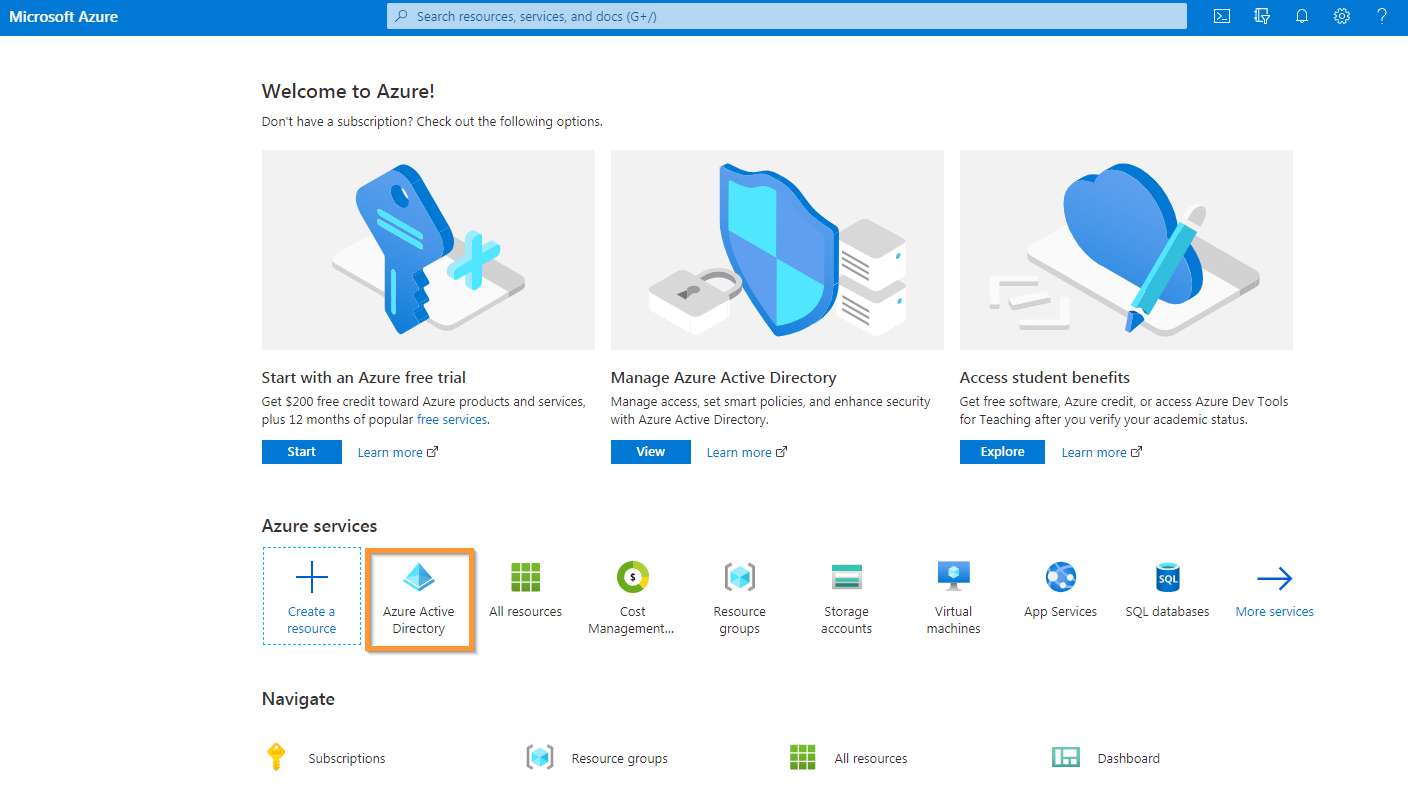1408x800 pixels.
Task: Open the Cost Management service icon
Action: 632,577
